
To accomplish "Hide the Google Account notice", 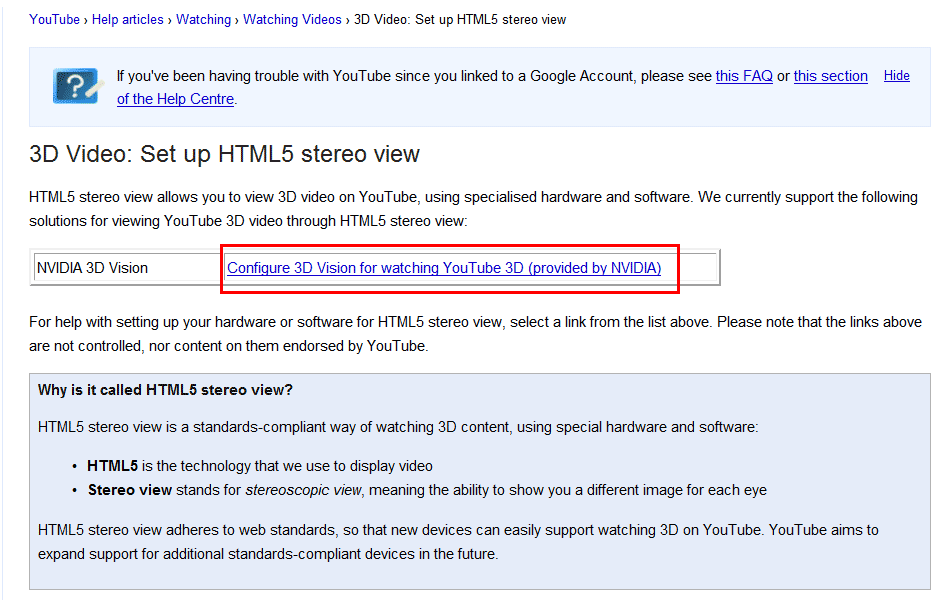I will 896,76.
